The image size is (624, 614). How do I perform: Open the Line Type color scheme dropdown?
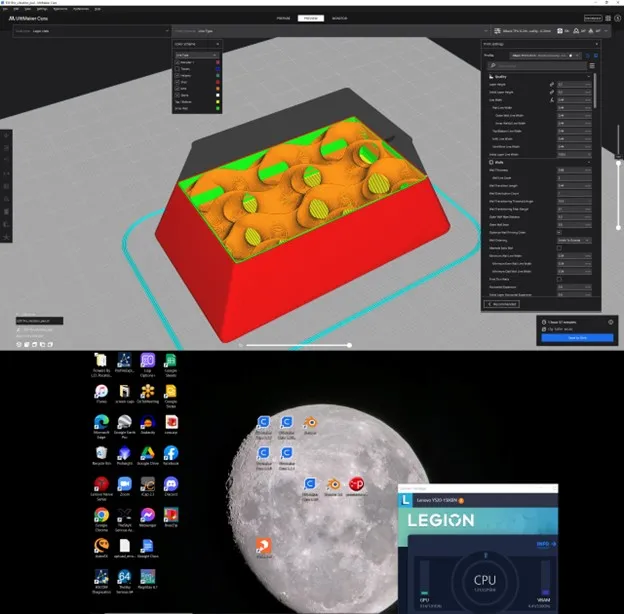(197, 55)
